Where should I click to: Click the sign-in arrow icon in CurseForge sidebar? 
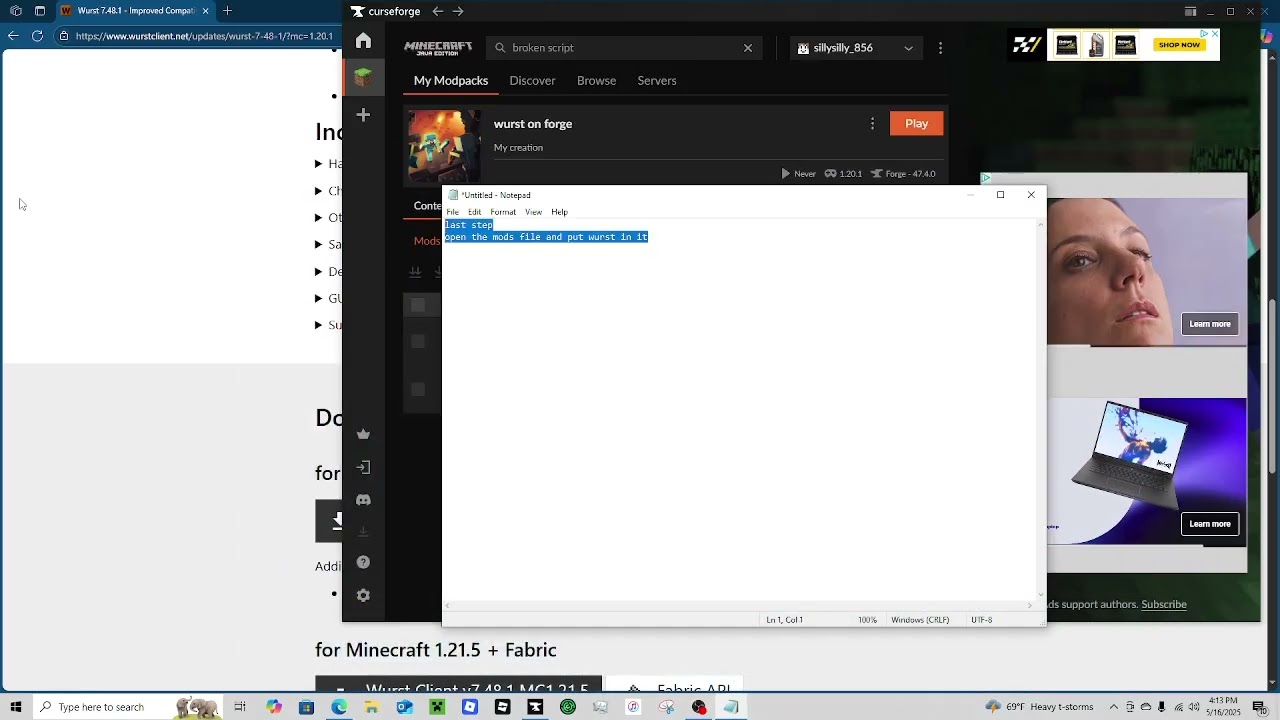363,467
